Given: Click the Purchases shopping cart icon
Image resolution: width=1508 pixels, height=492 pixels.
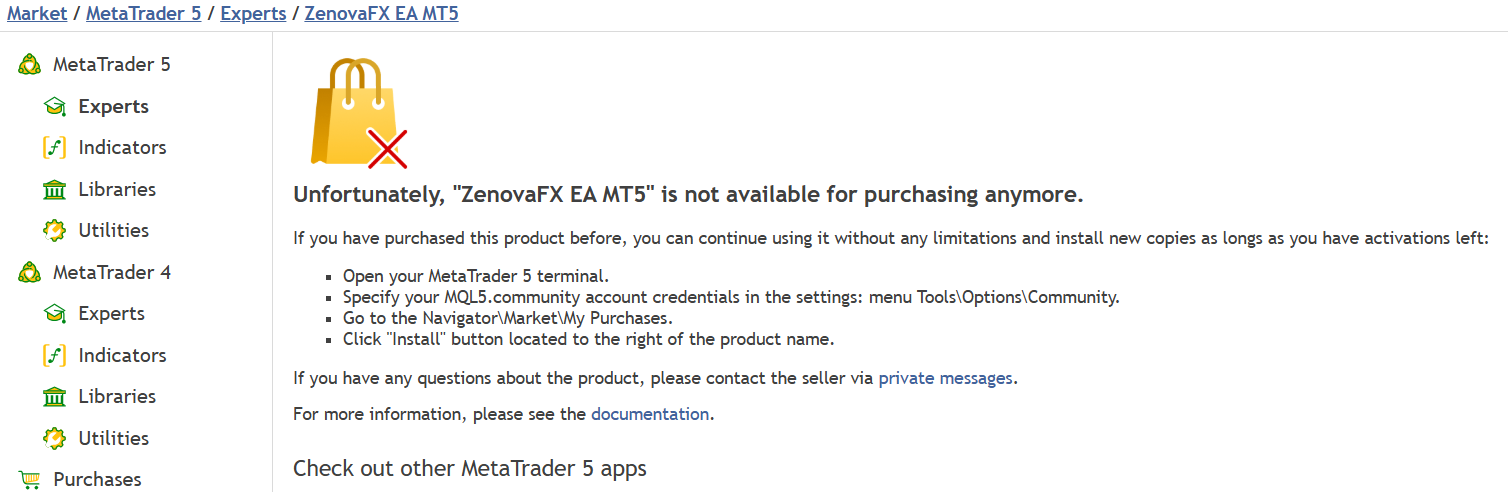Looking at the screenshot, I should point(30,480).
